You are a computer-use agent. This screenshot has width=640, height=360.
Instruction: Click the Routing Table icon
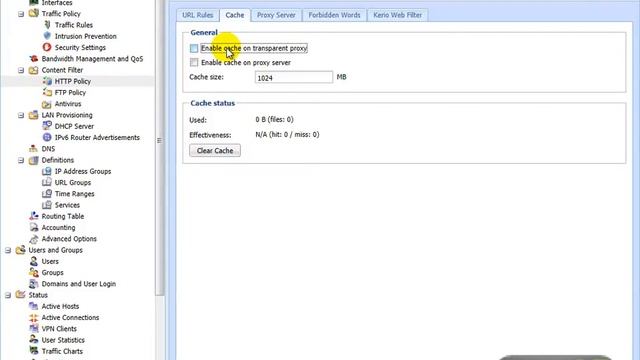(34, 216)
